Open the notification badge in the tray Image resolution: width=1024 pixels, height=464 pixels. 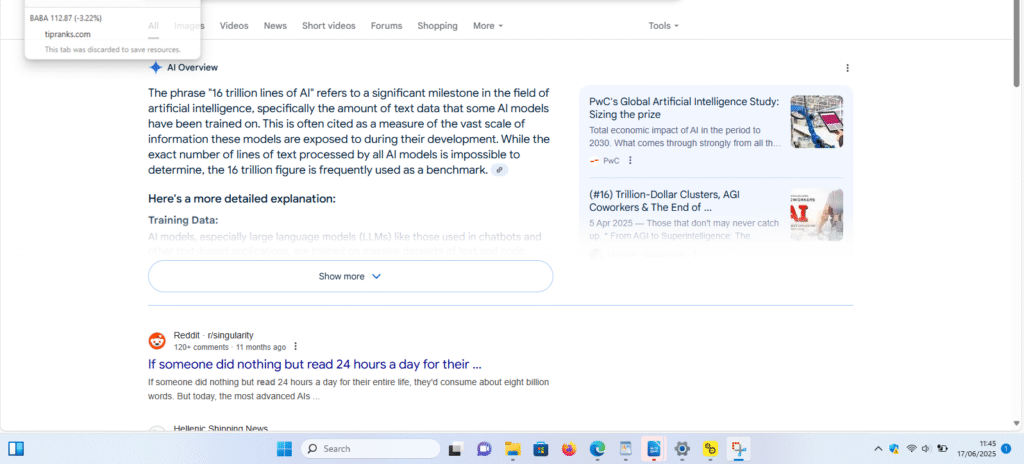1006,448
